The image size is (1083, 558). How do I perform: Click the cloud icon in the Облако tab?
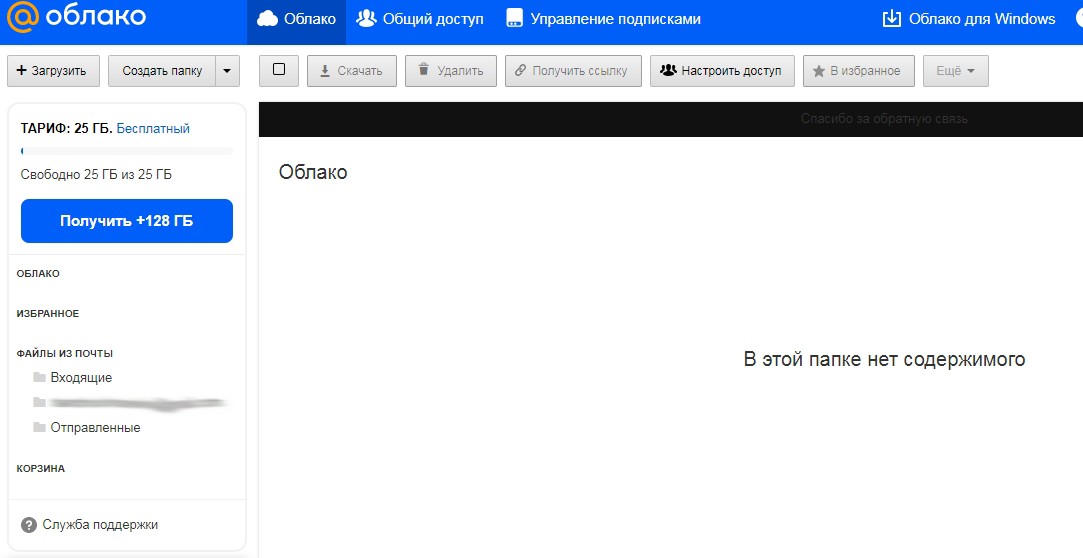click(267, 19)
